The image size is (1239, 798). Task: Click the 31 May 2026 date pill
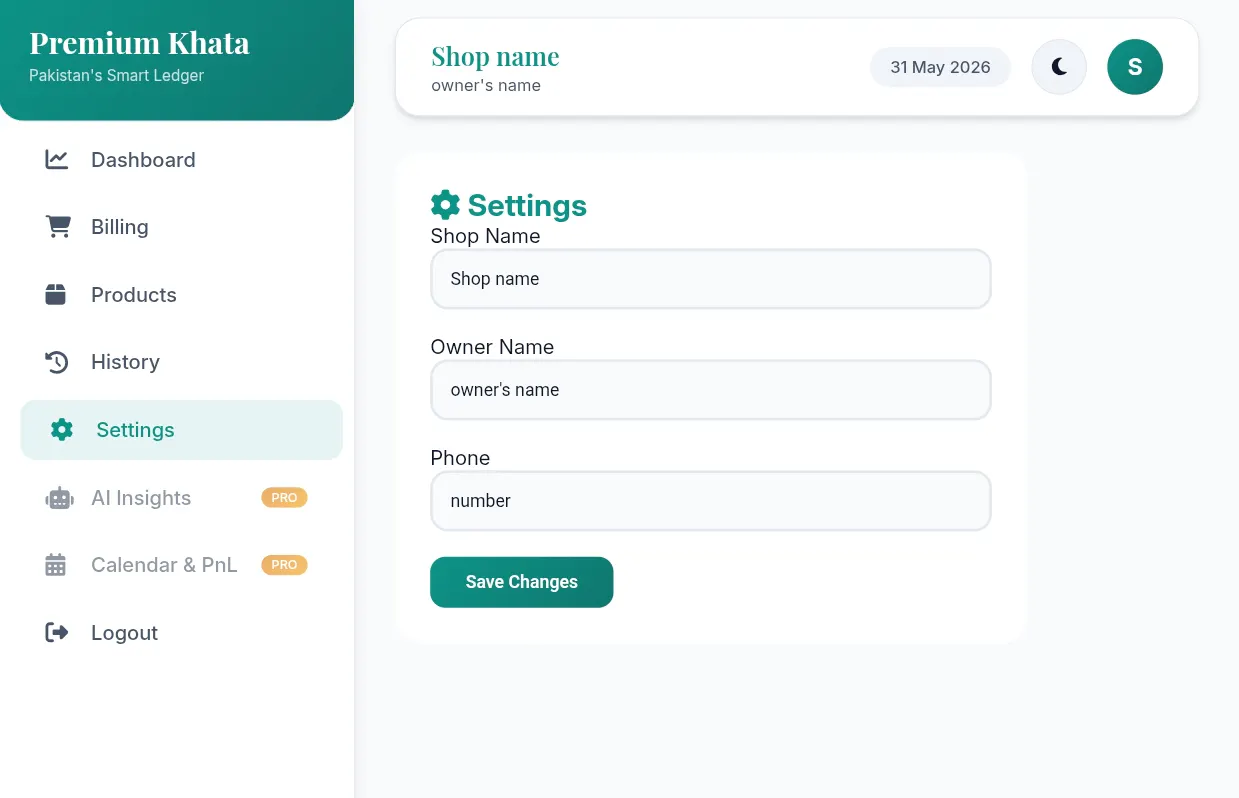tap(940, 67)
